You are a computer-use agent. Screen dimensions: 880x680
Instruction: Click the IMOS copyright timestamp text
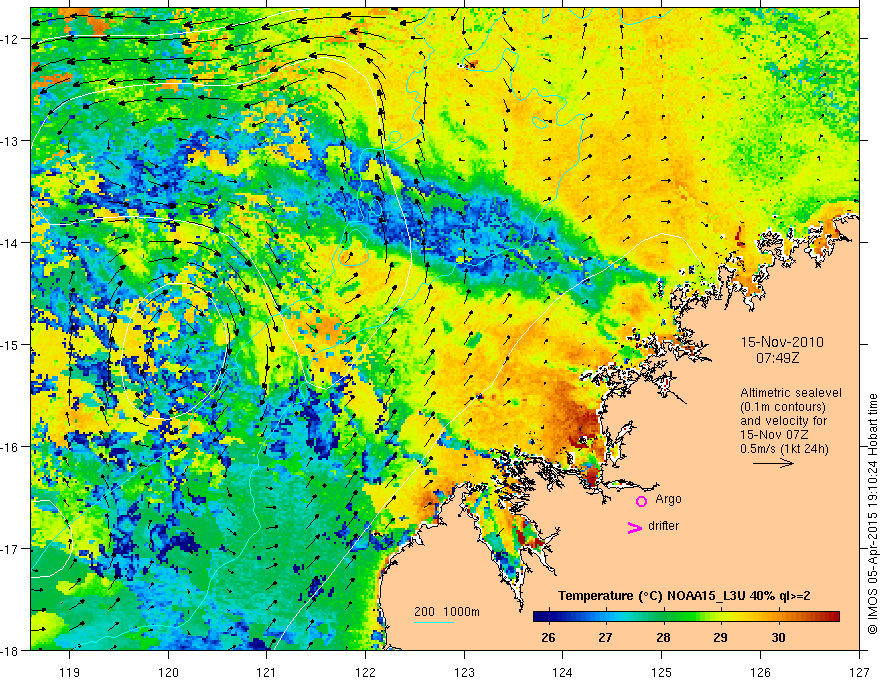pos(872,514)
